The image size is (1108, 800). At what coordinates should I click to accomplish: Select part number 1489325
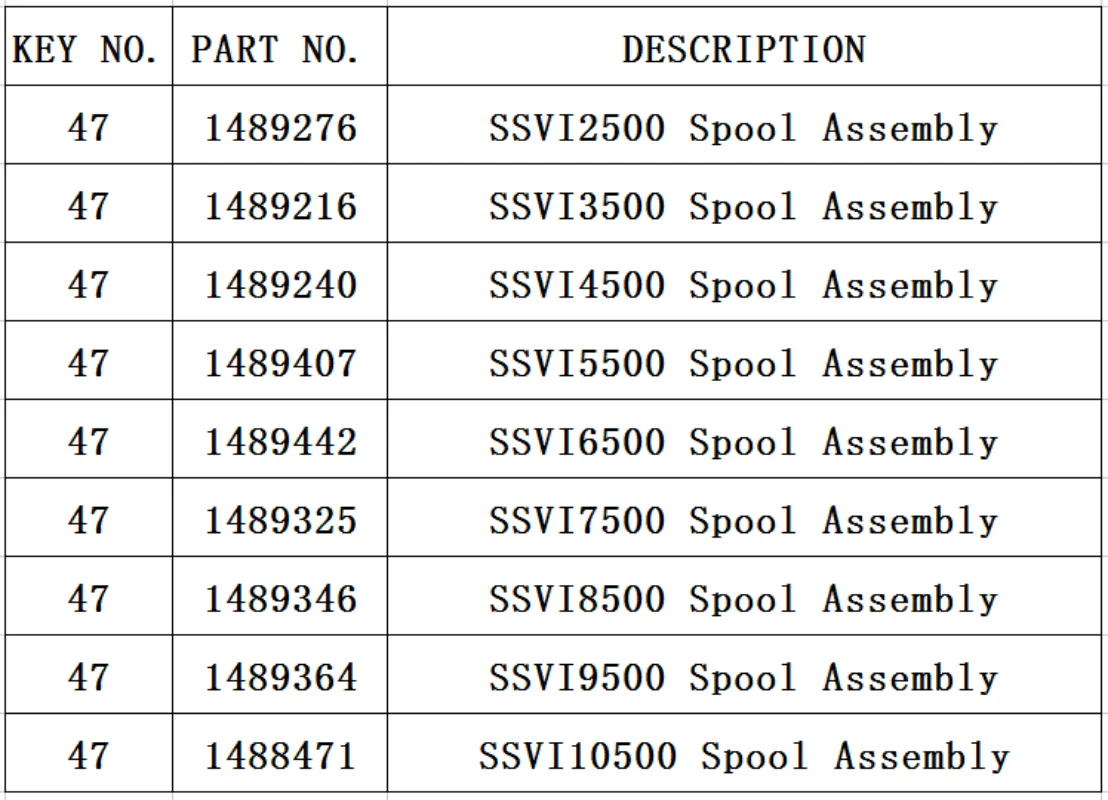(281, 521)
